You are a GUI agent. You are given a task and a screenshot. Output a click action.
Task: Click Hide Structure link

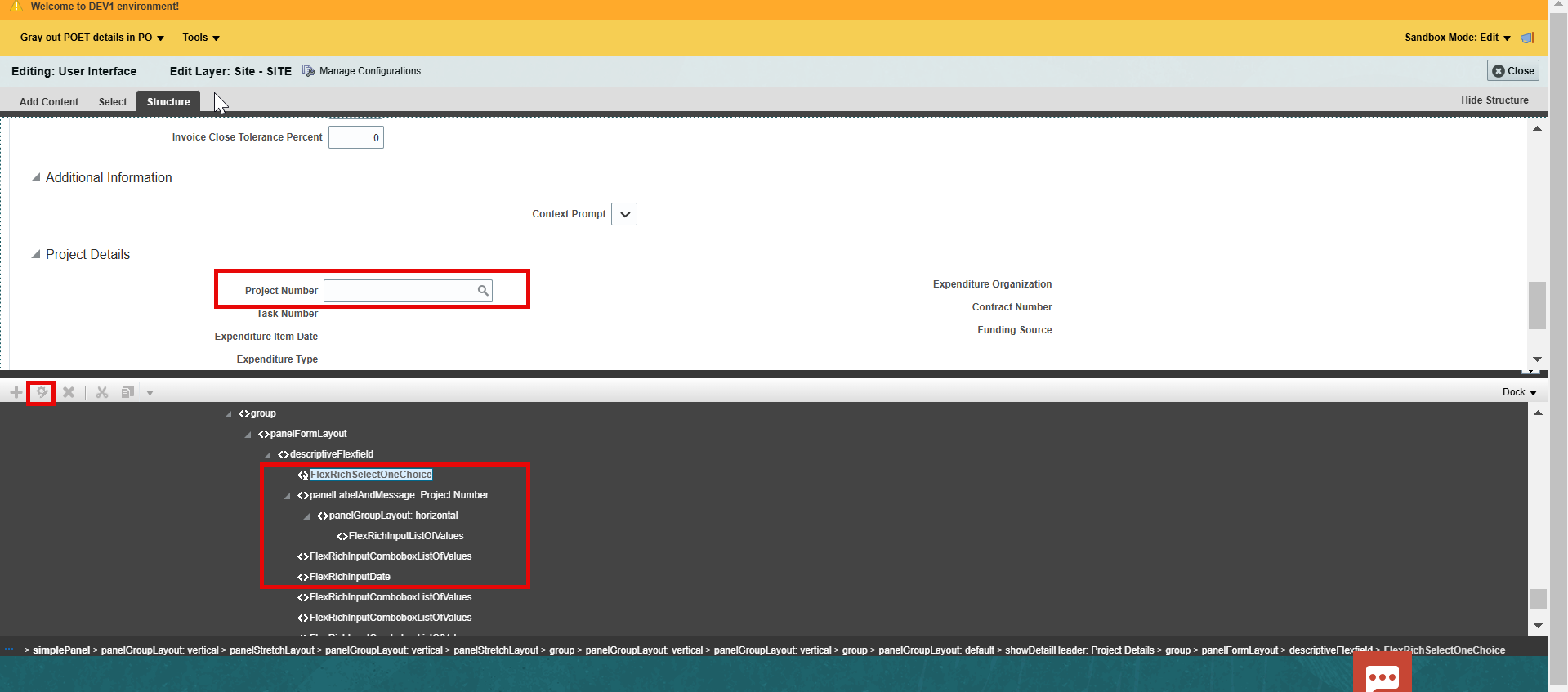1494,100
